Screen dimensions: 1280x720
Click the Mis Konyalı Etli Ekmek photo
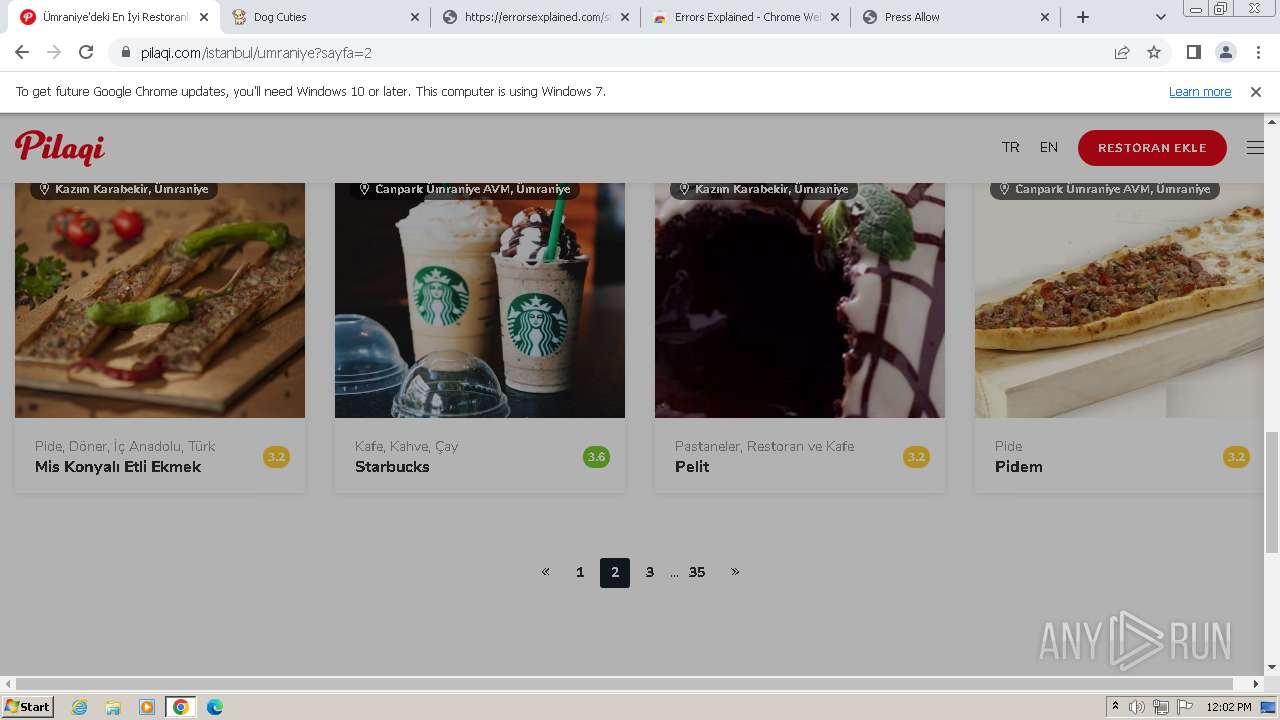pyautogui.click(x=160, y=300)
